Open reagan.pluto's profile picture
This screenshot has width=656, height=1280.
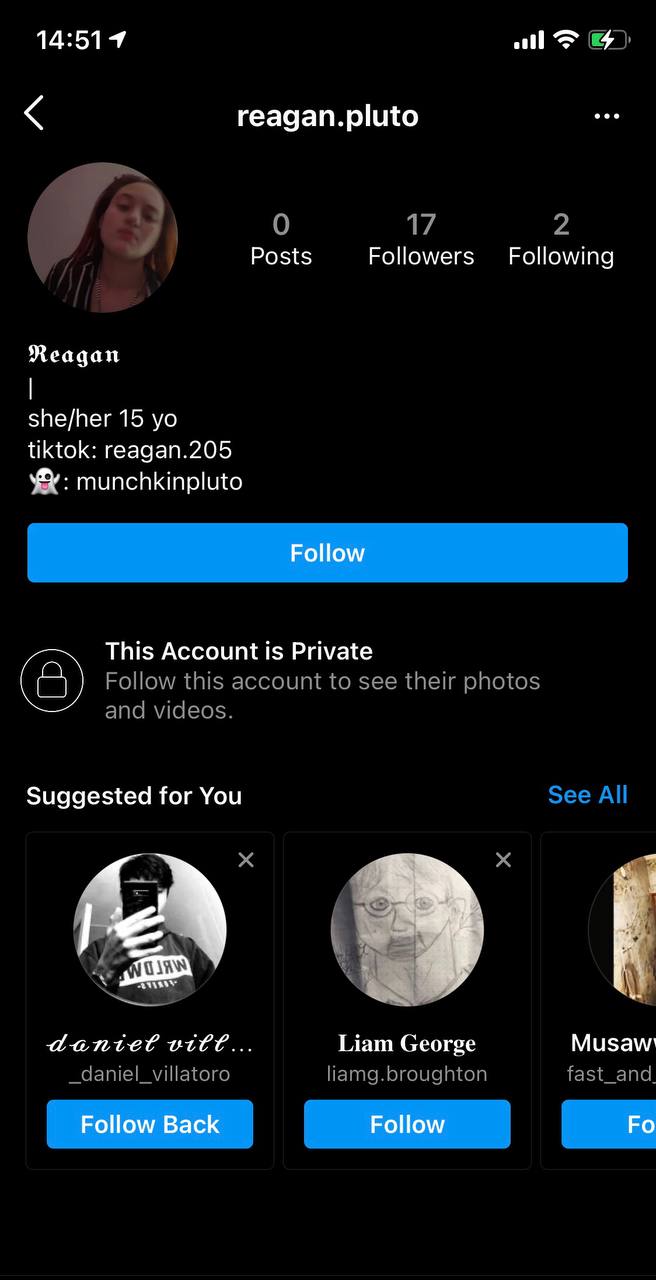[102, 238]
